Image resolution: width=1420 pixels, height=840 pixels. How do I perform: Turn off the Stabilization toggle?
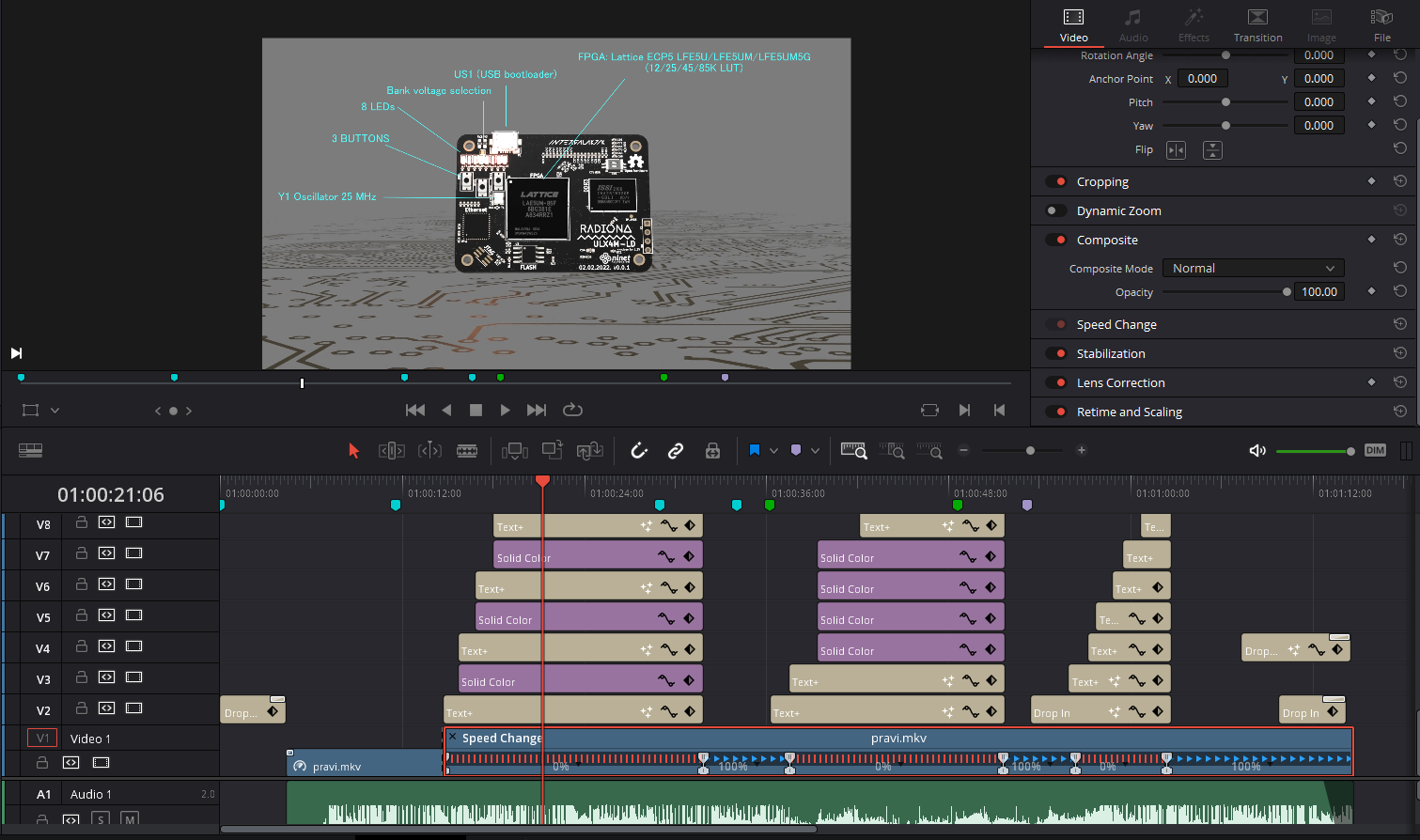pyautogui.click(x=1056, y=354)
